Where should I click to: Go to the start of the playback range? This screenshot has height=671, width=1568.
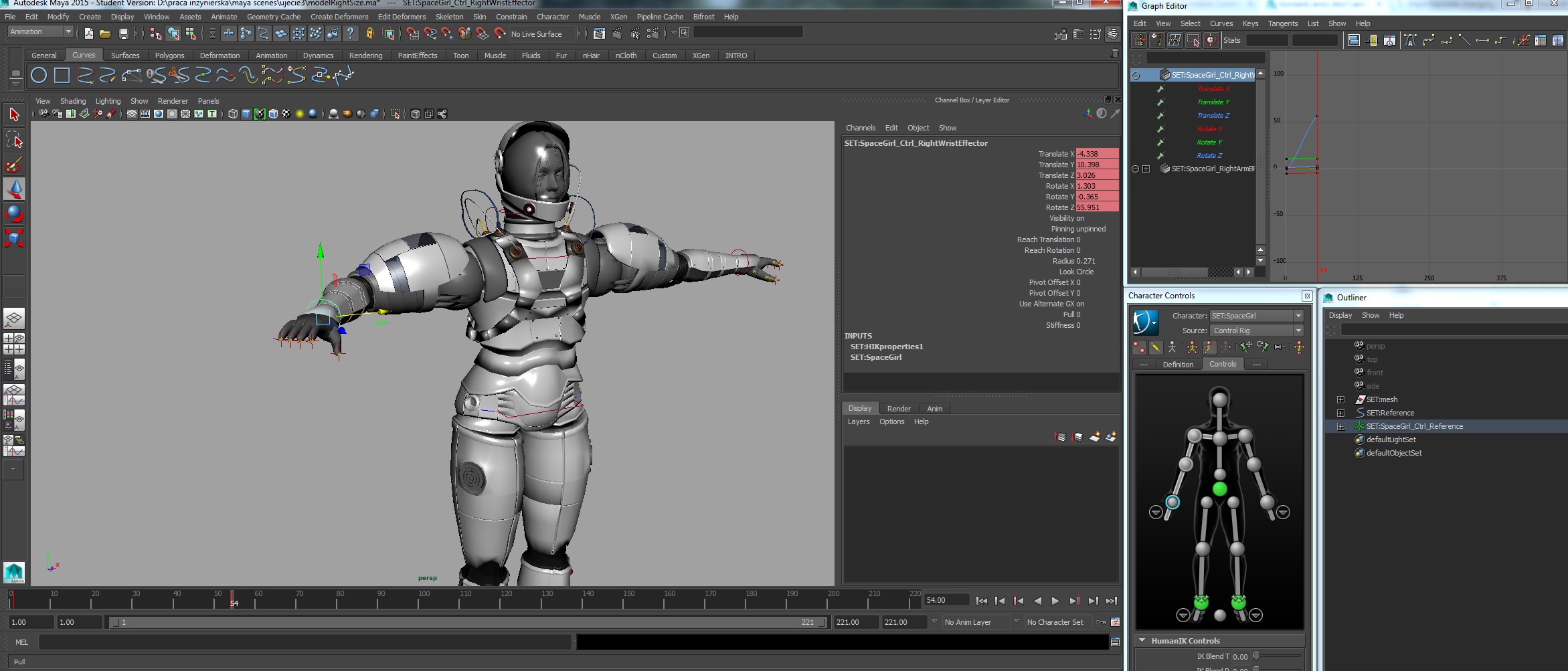pos(981,601)
